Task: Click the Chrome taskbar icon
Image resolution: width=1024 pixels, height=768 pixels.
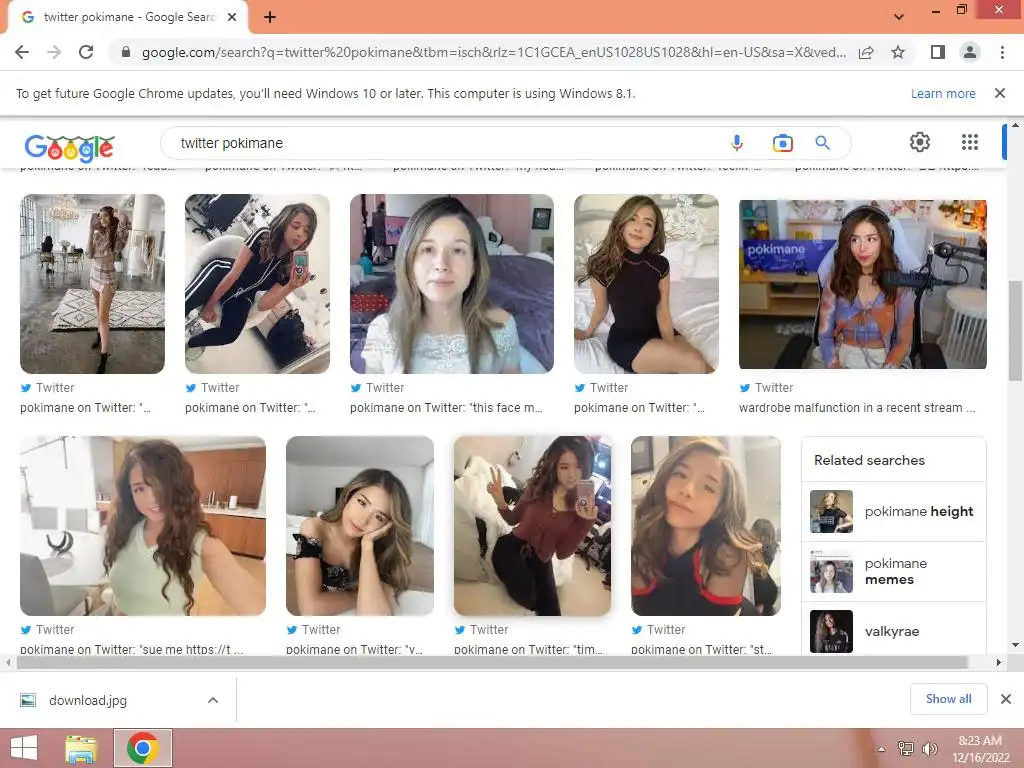Action: tap(143, 748)
